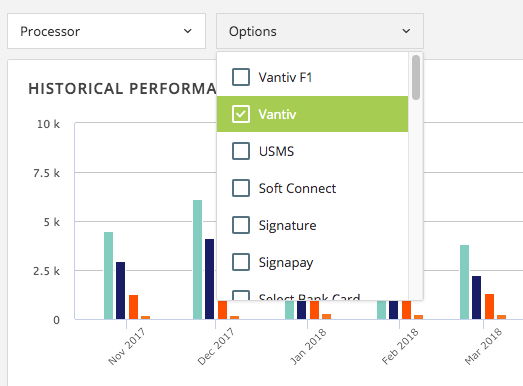Uncheck the Vantiv option checkbox

(x=241, y=114)
